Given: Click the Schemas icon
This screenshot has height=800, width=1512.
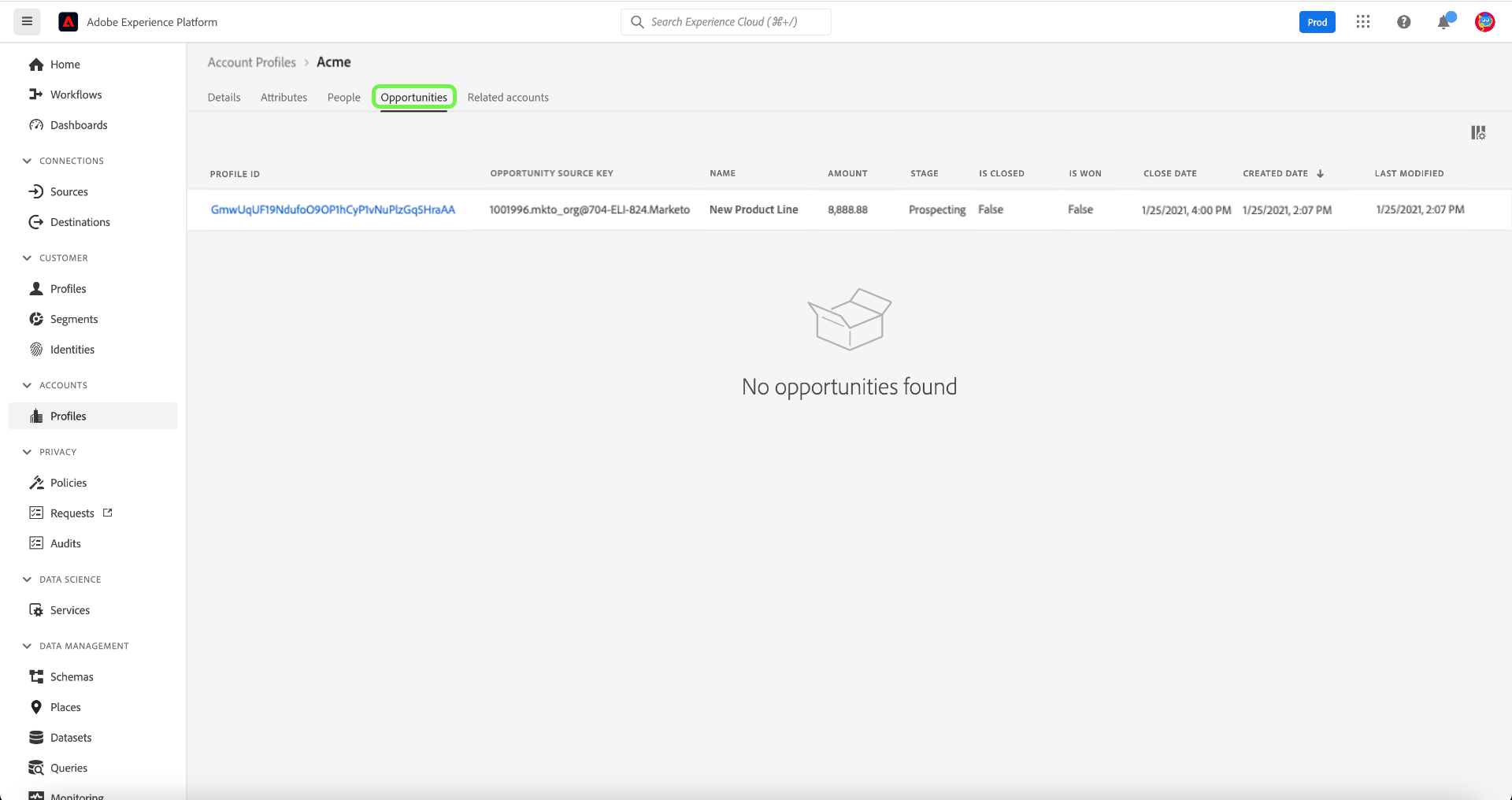Looking at the screenshot, I should [x=36, y=677].
